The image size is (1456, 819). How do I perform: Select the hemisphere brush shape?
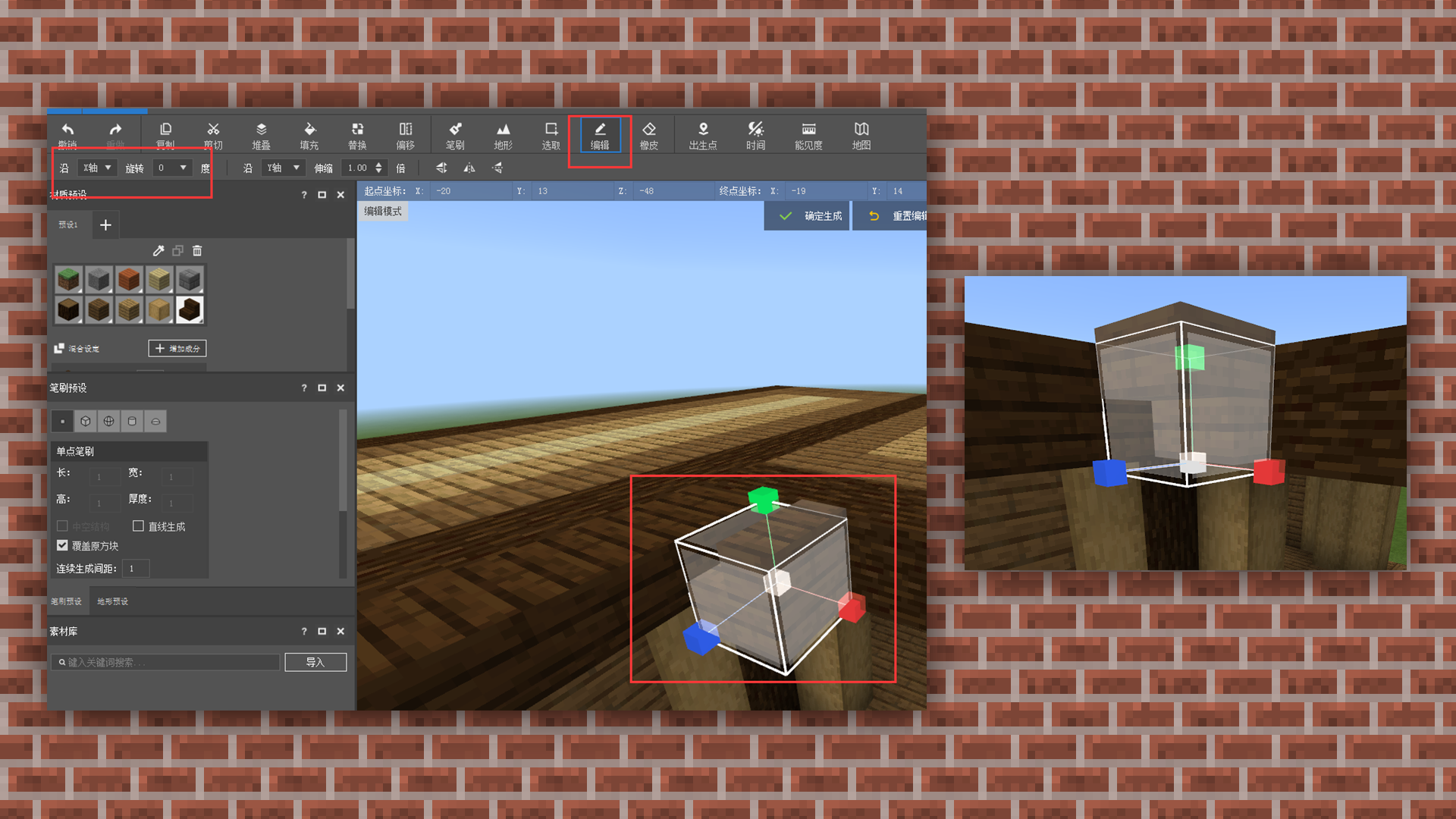[155, 421]
